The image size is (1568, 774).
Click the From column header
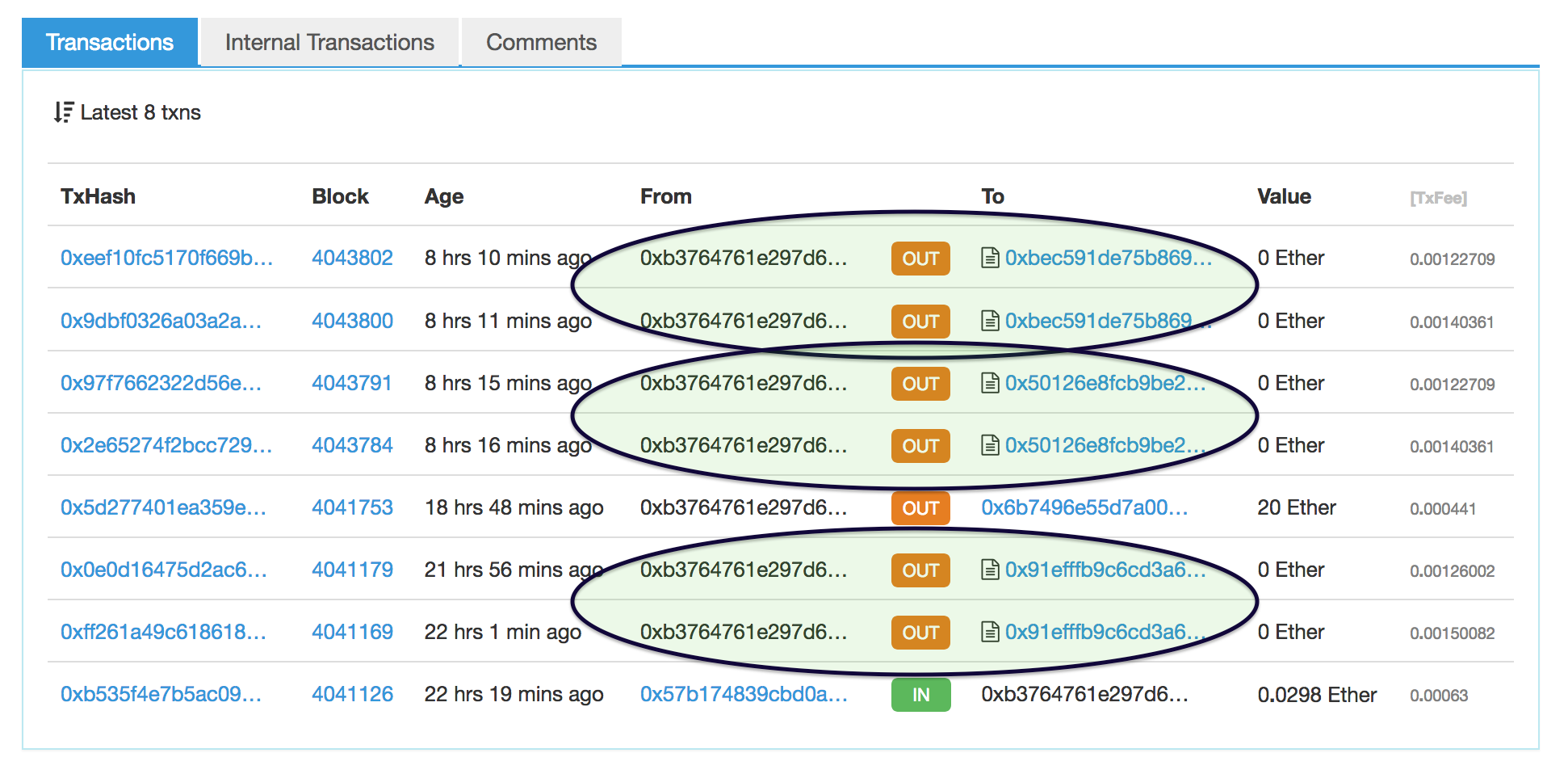coord(666,196)
